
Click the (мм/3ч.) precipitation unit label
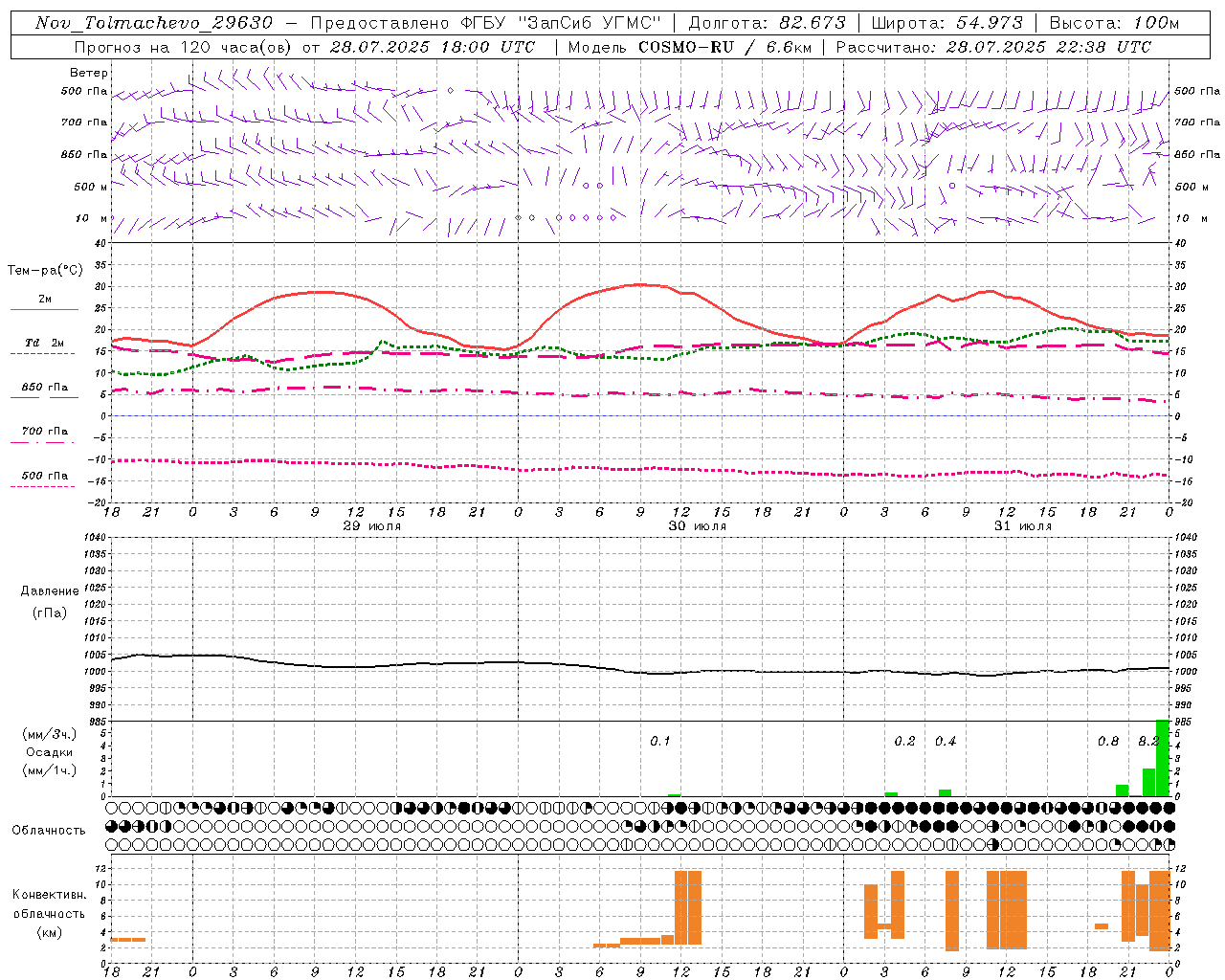pyautogui.click(x=50, y=735)
